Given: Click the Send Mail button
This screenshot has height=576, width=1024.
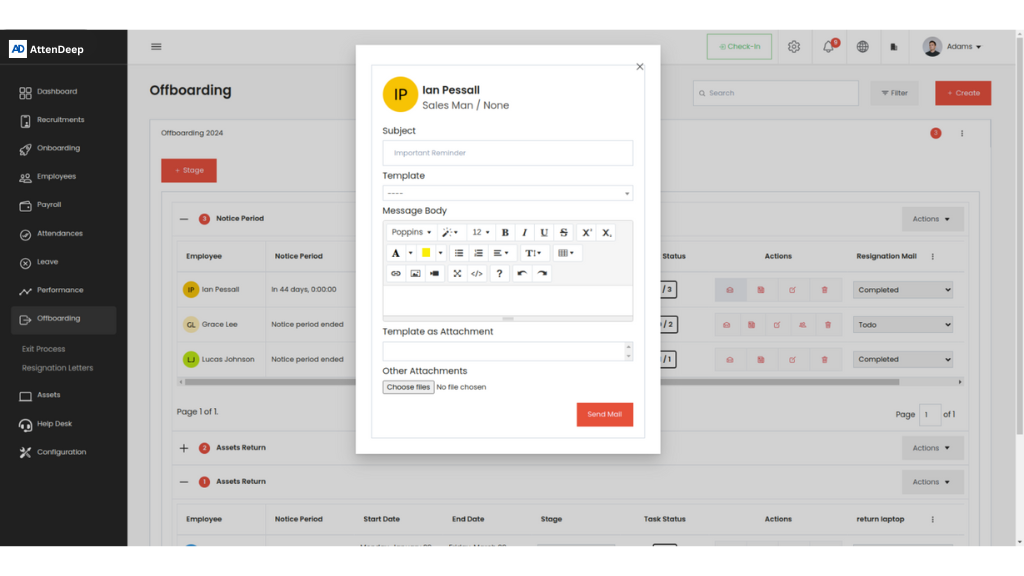Looking at the screenshot, I should click(x=604, y=414).
